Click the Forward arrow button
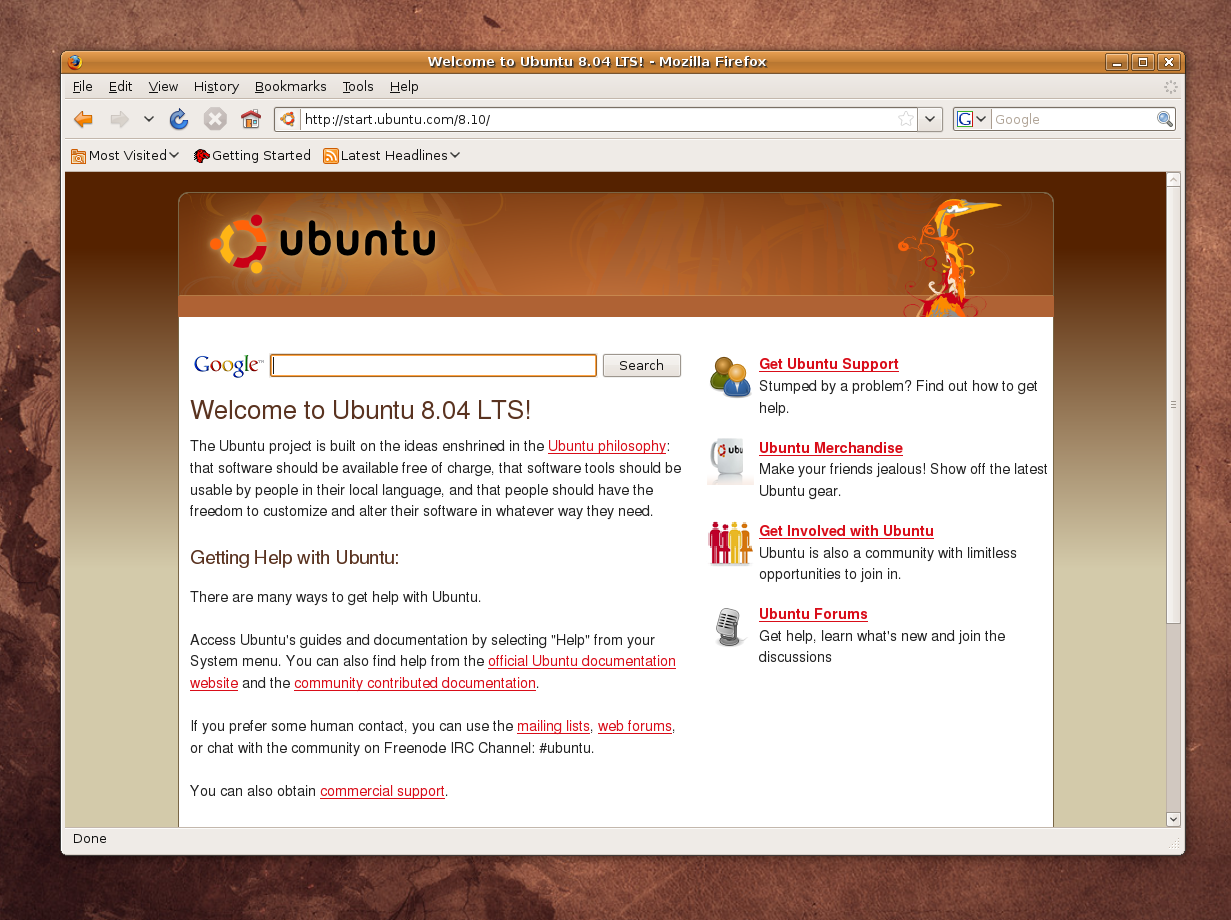 (120, 120)
